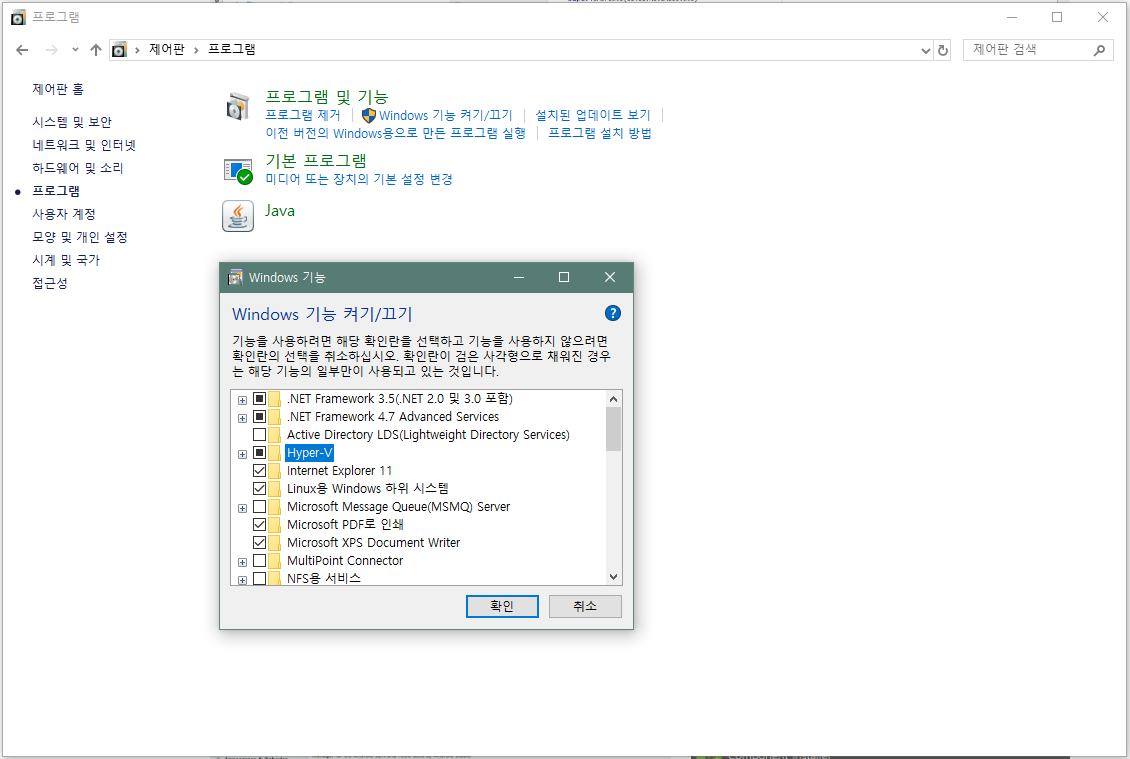Click the up arrow to parent folder
This screenshot has height=759, width=1130.
pyautogui.click(x=96, y=50)
